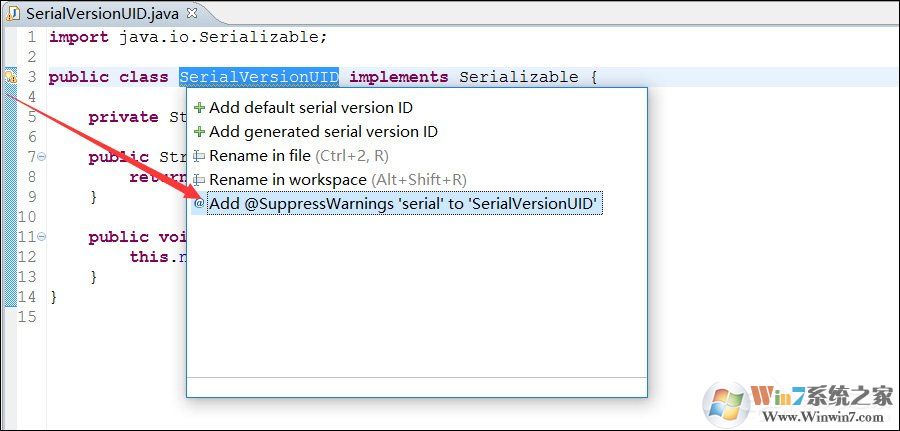
Task: Click the warning quick-fix marker on line 3
Action: click(10, 77)
